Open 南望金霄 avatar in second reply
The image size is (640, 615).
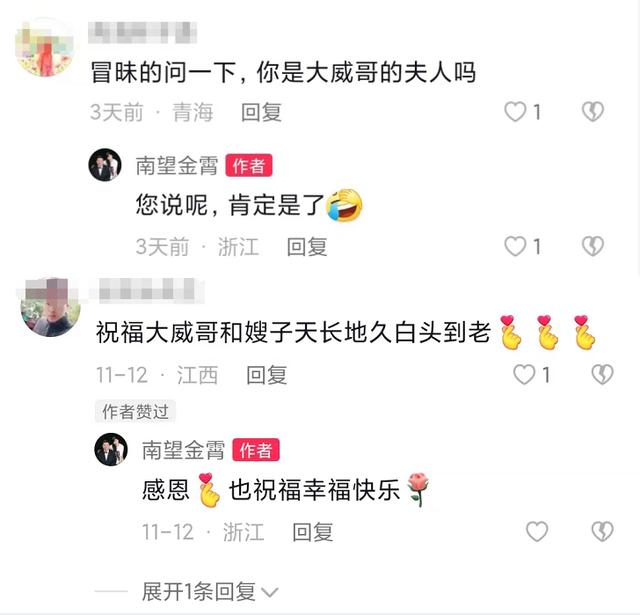tap(111, 449)
